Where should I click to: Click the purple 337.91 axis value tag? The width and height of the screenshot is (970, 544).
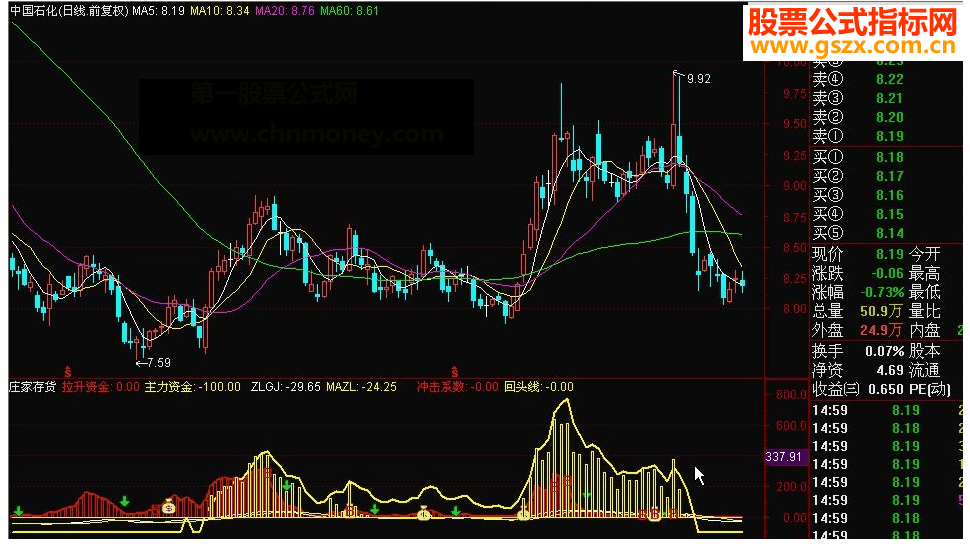[x=784, y=457]
